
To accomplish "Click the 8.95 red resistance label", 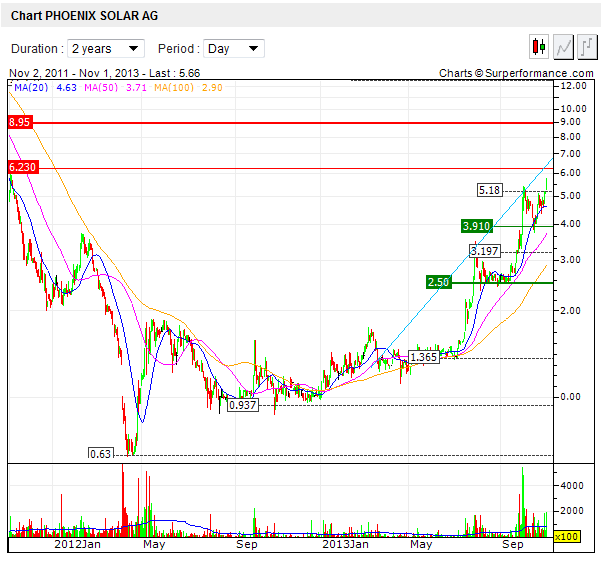I will [19, 122].
